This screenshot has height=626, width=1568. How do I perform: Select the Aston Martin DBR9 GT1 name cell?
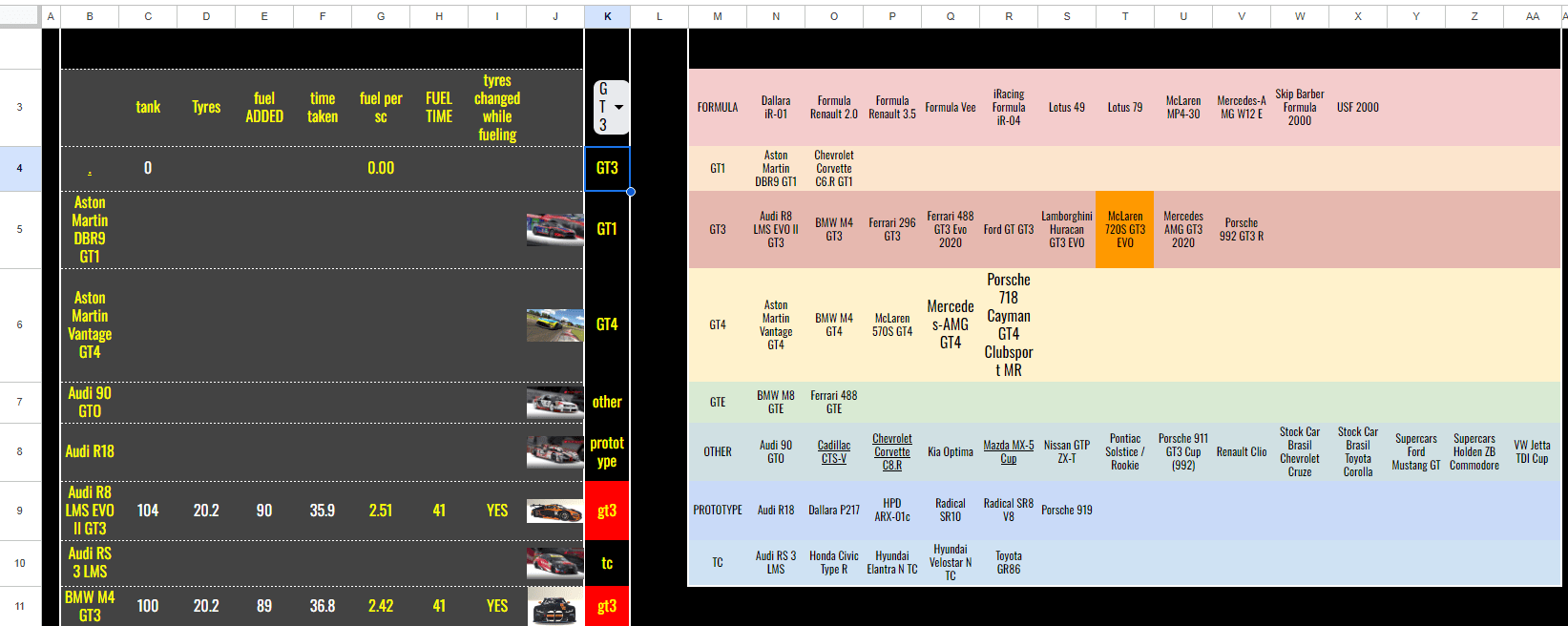coord(90,229)
